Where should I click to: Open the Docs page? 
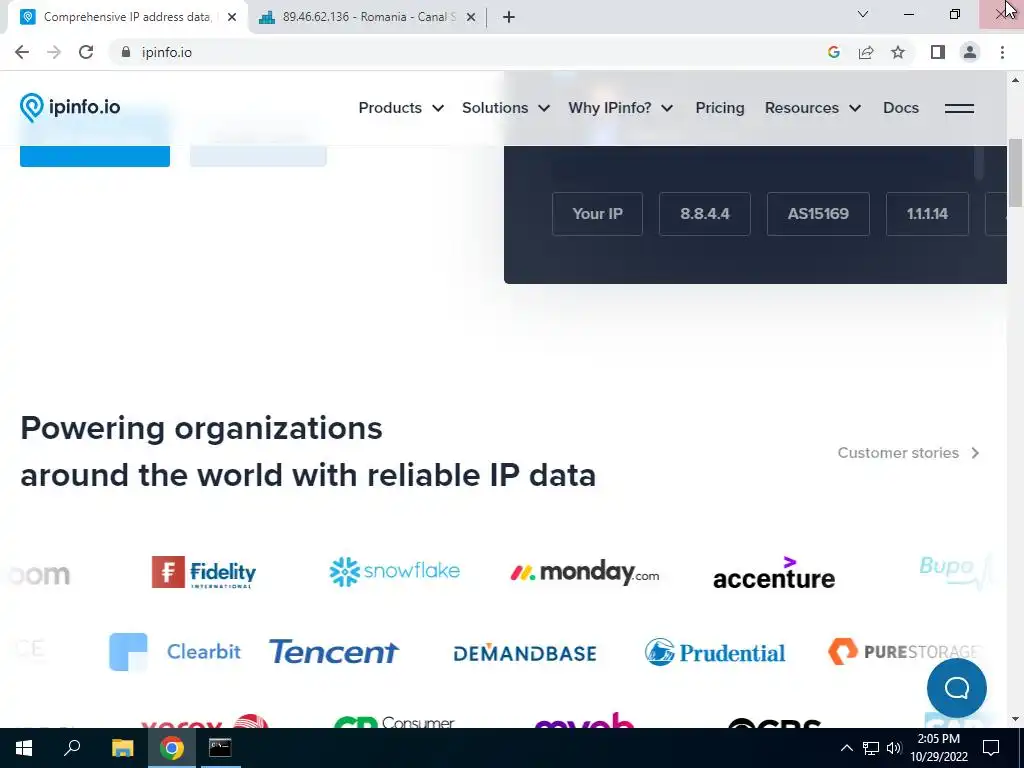pyautogui.click(x=901, y=108)
